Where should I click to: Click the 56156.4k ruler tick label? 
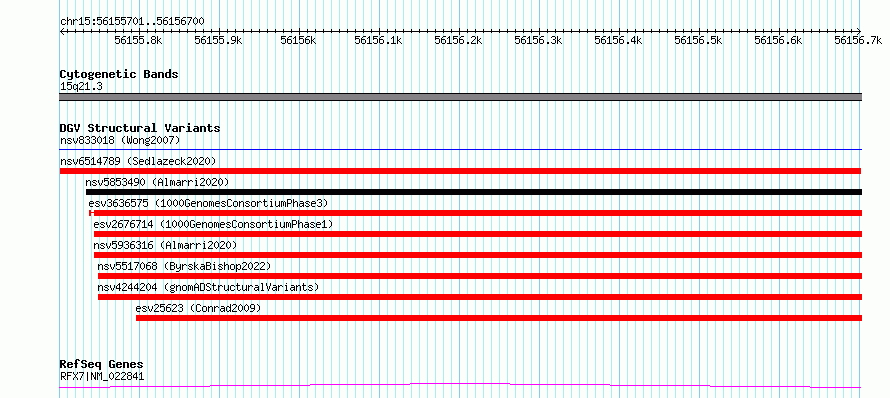[x=619, y=40]
